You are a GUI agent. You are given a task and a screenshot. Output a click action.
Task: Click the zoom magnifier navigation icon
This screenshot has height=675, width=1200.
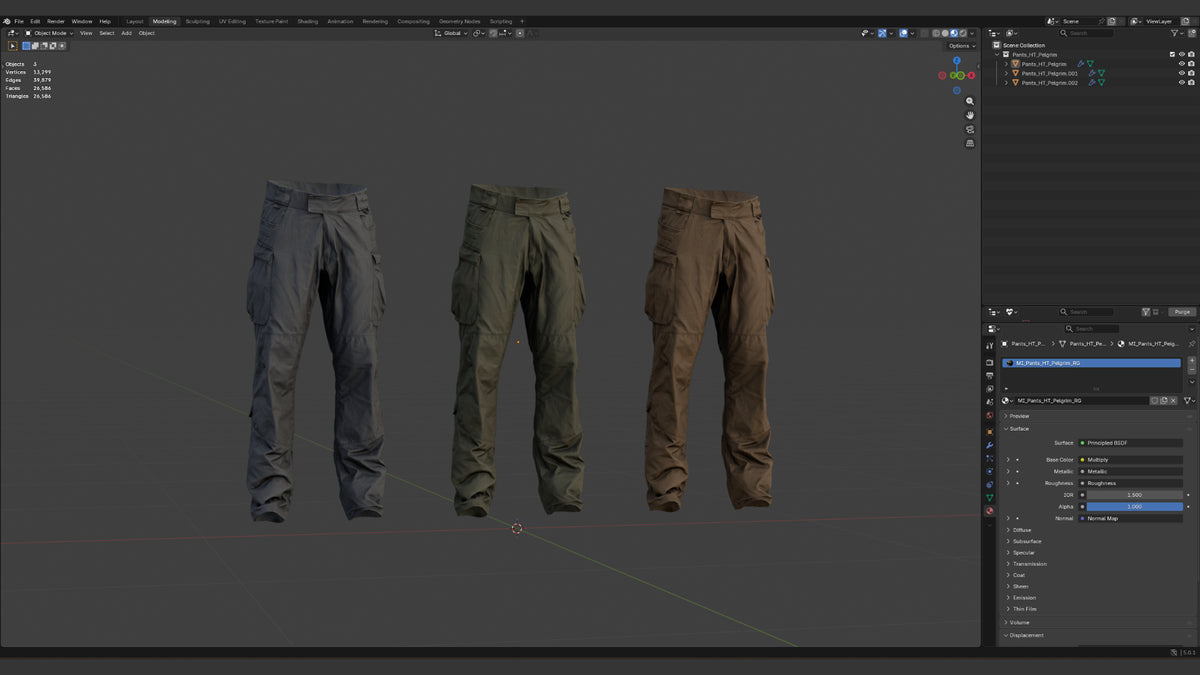coord(970,101)
